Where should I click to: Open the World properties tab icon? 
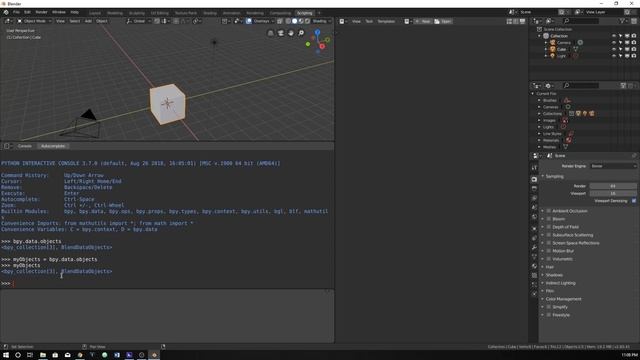534,217
